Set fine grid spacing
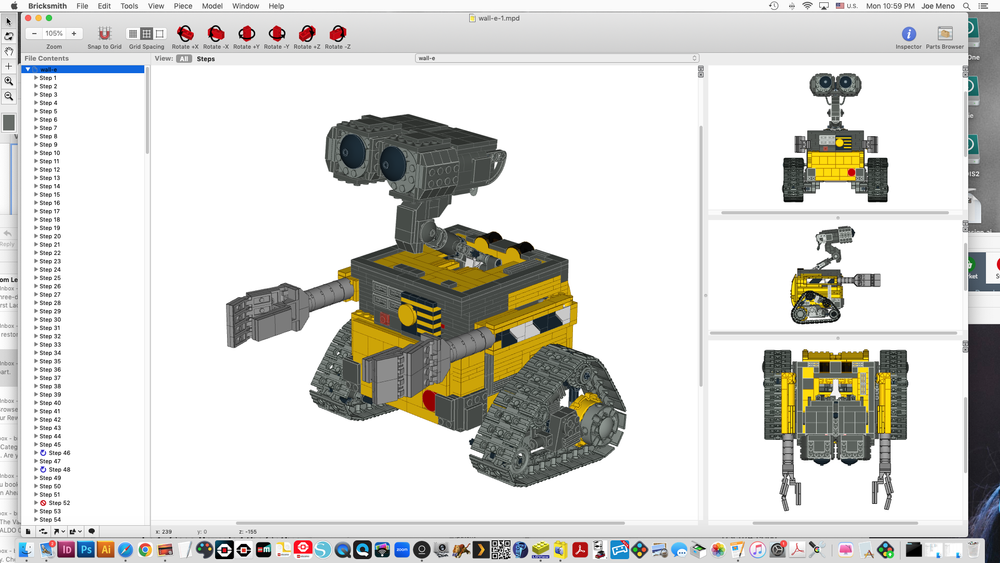The image size is (1000, 563). 133,34
